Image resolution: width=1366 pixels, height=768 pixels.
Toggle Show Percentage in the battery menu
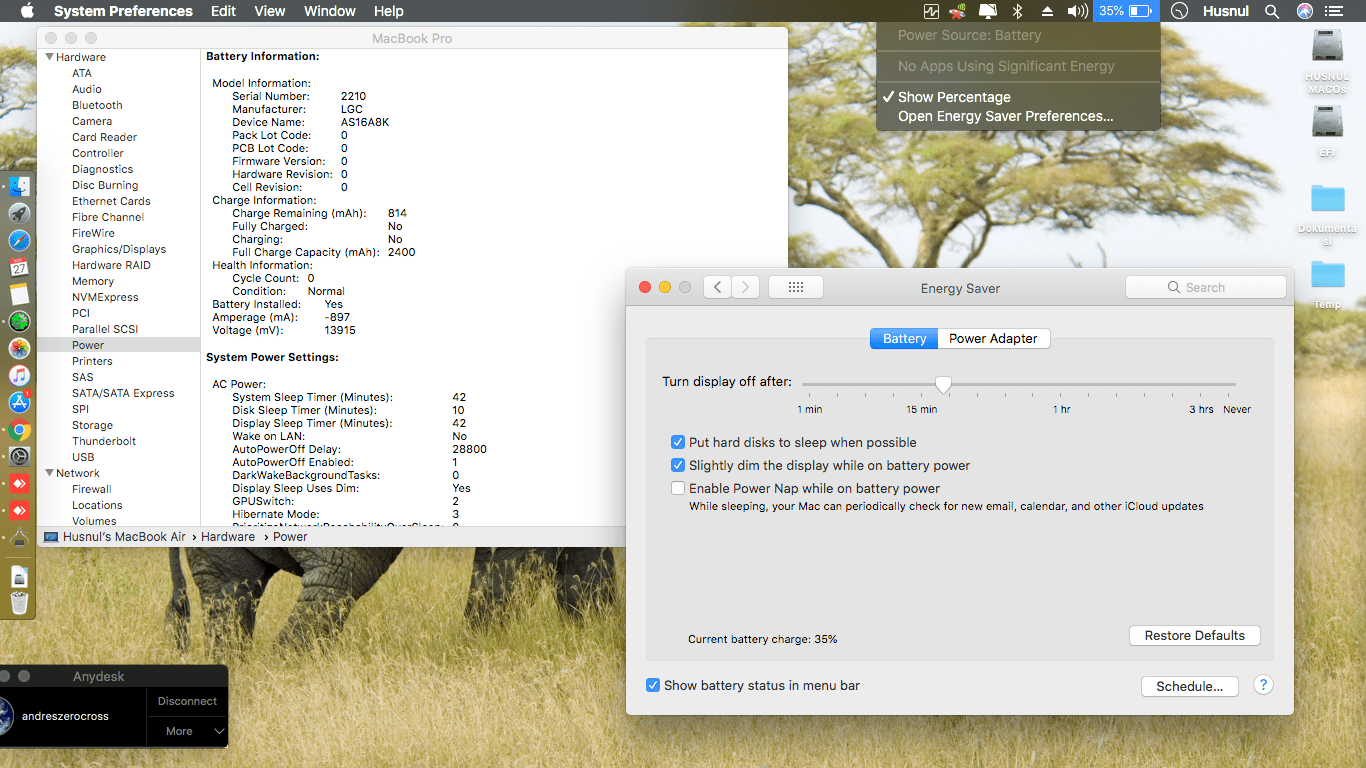(1018, 97)
